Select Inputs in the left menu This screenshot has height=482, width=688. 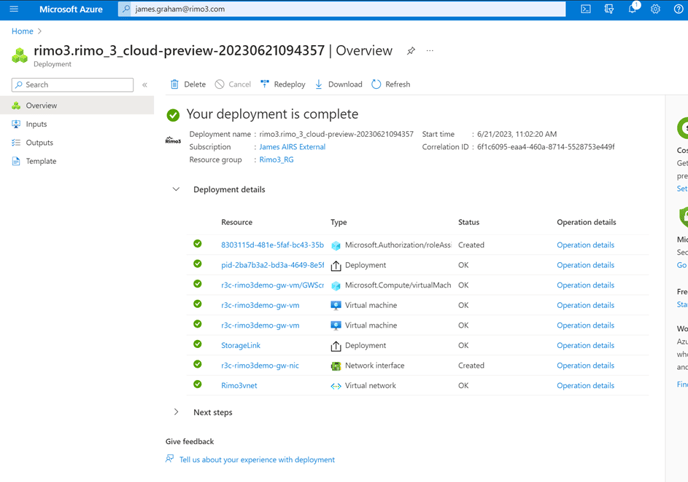pos(36,124)
